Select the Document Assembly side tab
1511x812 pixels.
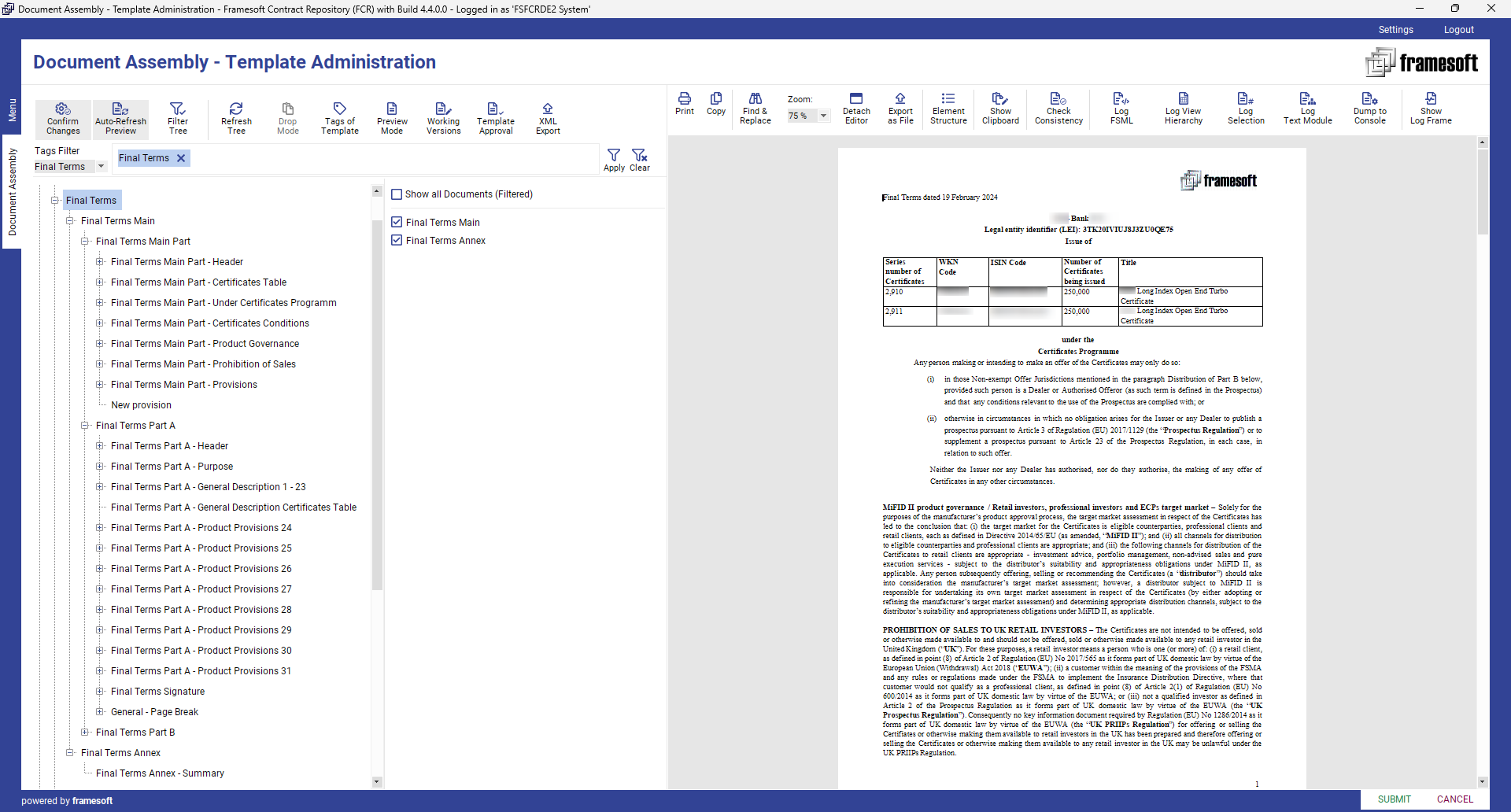pos(12,193)
